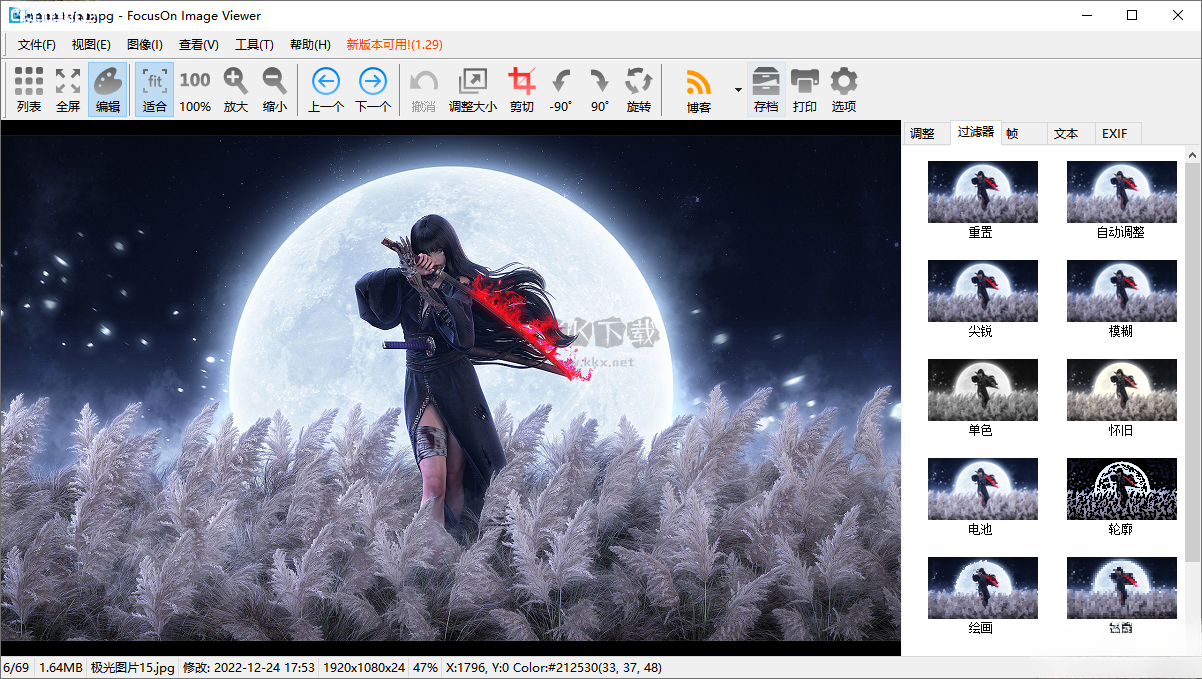The image size is (1202, 679).
Task: Enter fullscreen mode (全屏)
Action: [68, 90]
